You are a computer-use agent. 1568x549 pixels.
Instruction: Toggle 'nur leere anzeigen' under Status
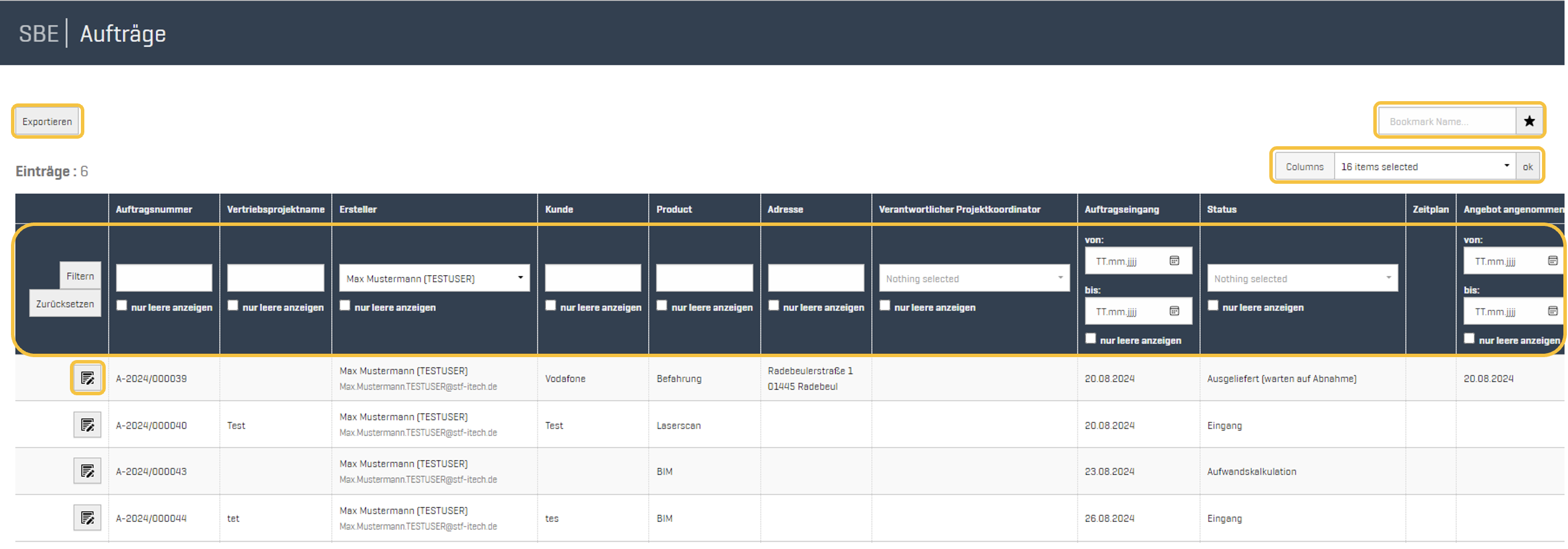coord(1213,306)
